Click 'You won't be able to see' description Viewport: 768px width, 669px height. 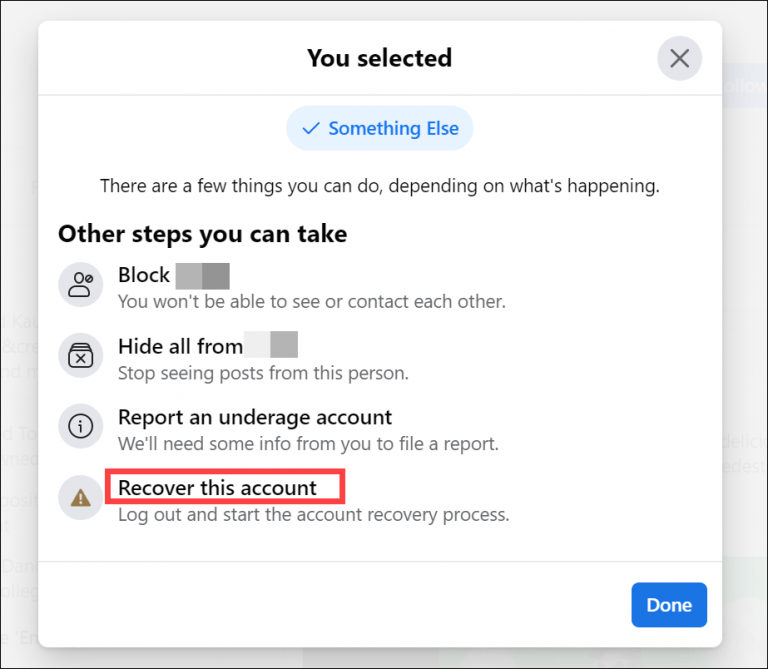311,301
